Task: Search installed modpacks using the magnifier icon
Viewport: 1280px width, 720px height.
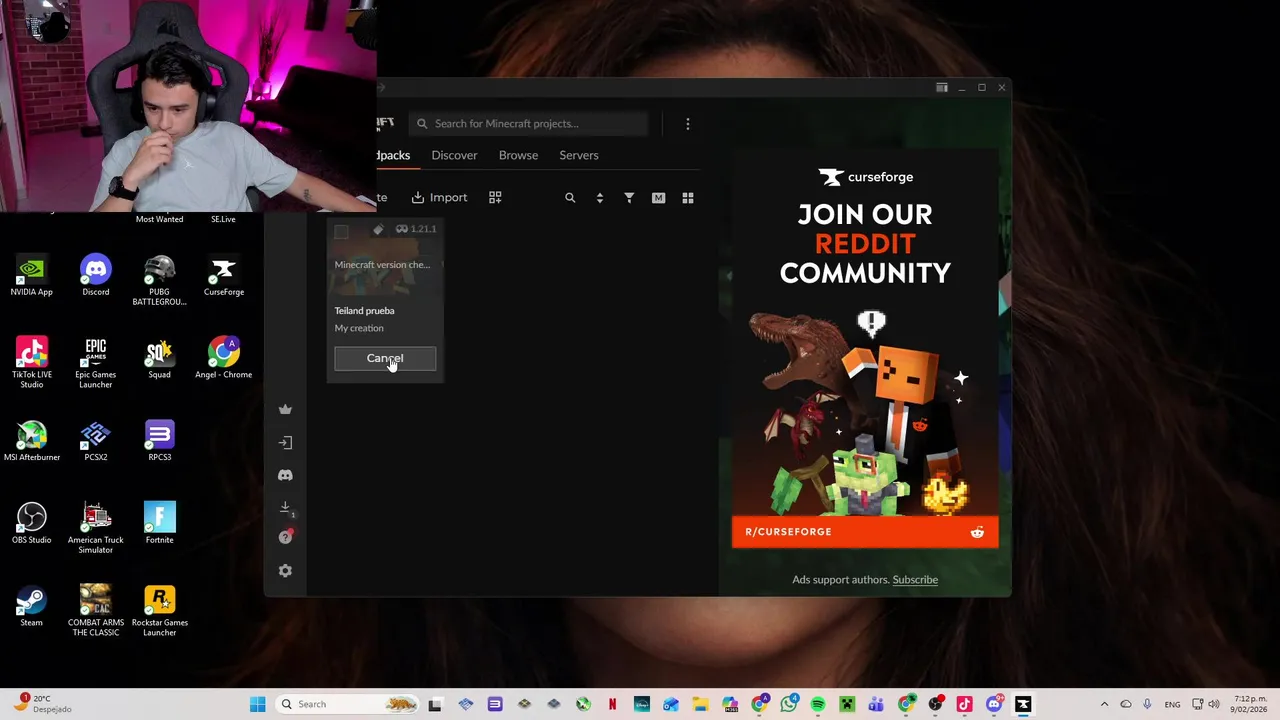Action: pyautogui.click(x=570, y=198)
